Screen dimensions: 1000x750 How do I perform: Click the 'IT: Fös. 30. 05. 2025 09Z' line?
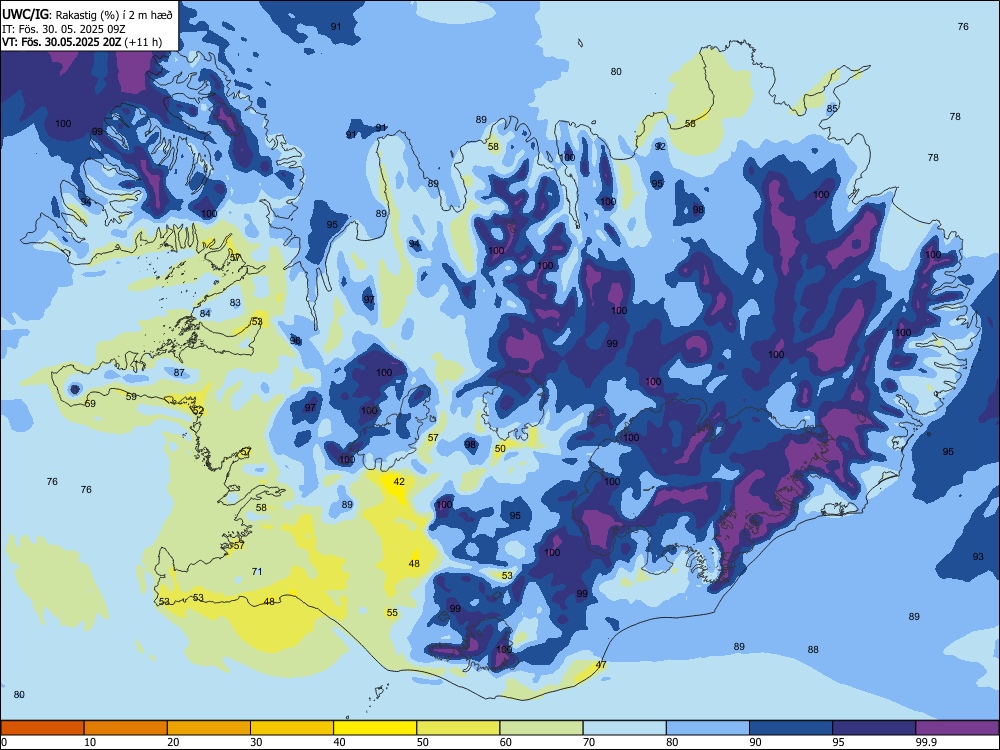pos(63,29)
